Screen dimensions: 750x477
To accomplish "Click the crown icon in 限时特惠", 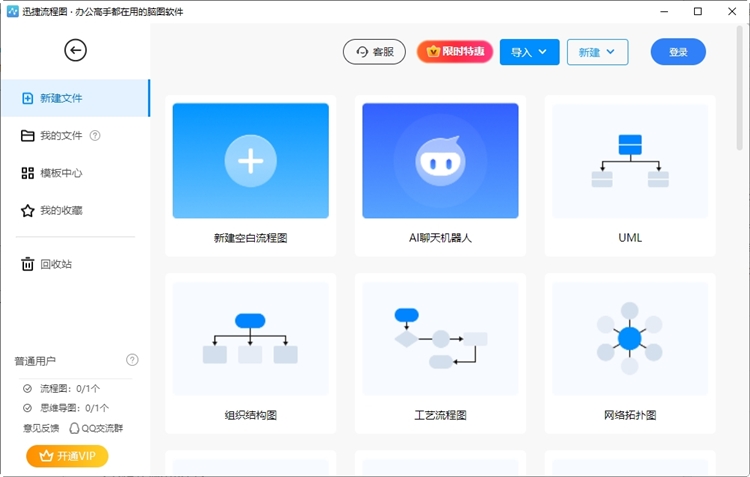I will point(433,51).
